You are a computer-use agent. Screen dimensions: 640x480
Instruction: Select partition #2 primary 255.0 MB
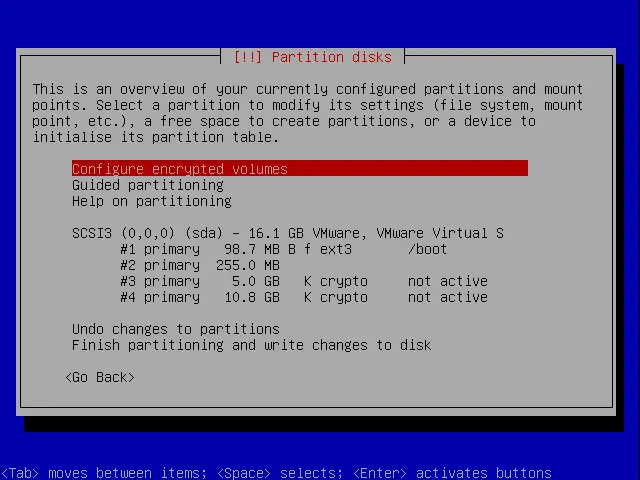point(200,265)
